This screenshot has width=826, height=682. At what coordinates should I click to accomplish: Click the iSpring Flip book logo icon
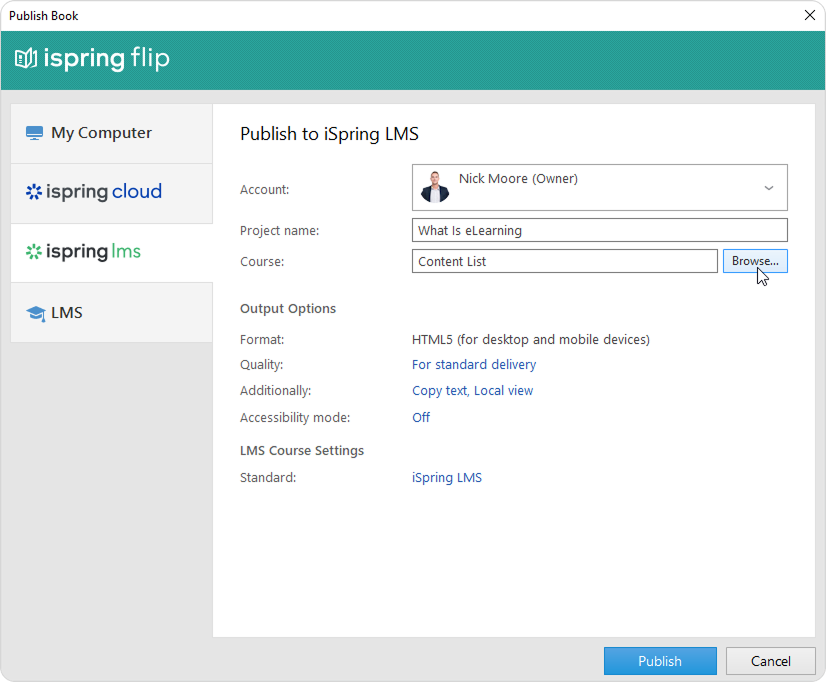pos(26,59)
